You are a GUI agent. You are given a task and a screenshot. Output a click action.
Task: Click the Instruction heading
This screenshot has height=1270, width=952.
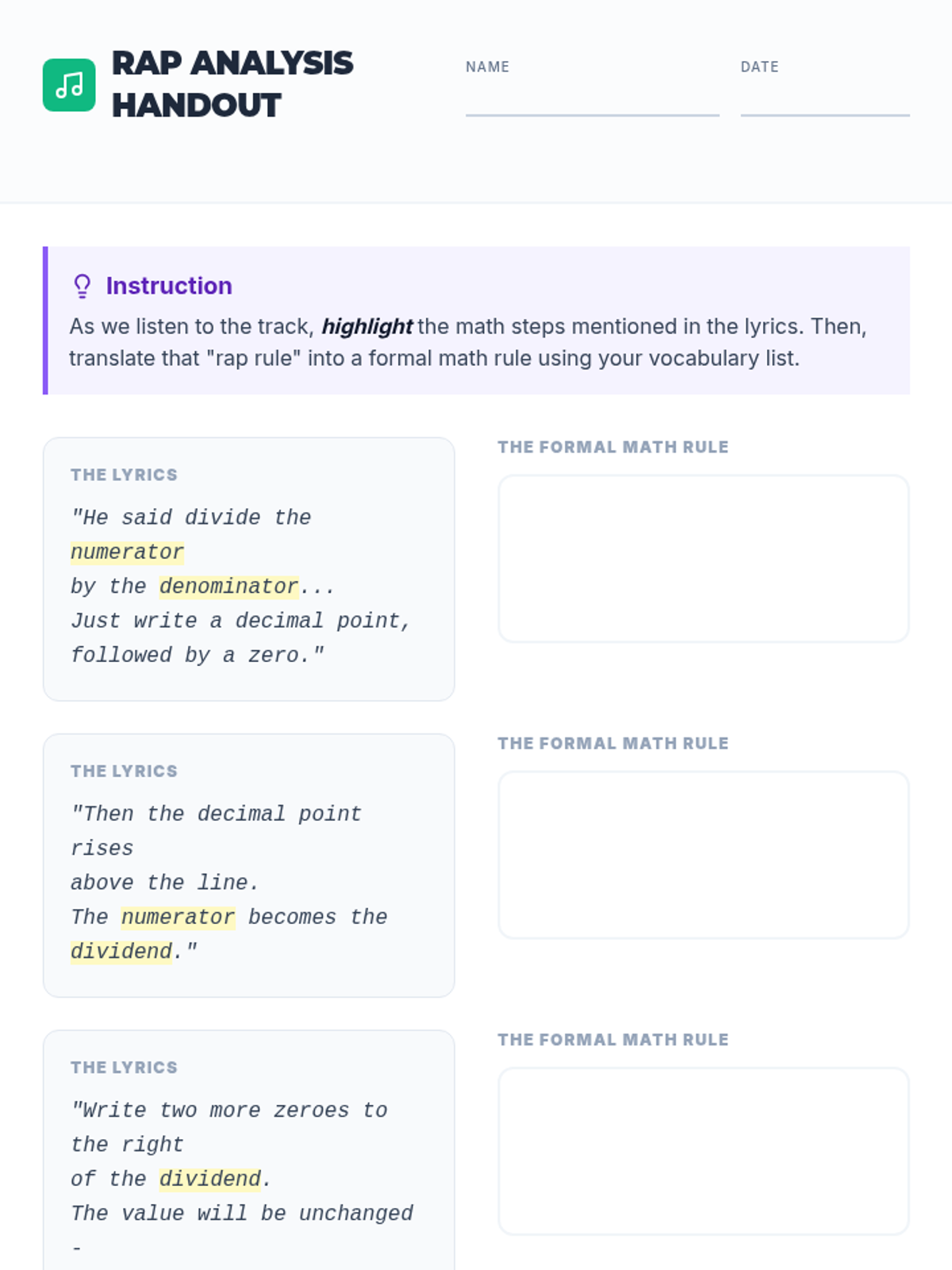pos(169,286)
